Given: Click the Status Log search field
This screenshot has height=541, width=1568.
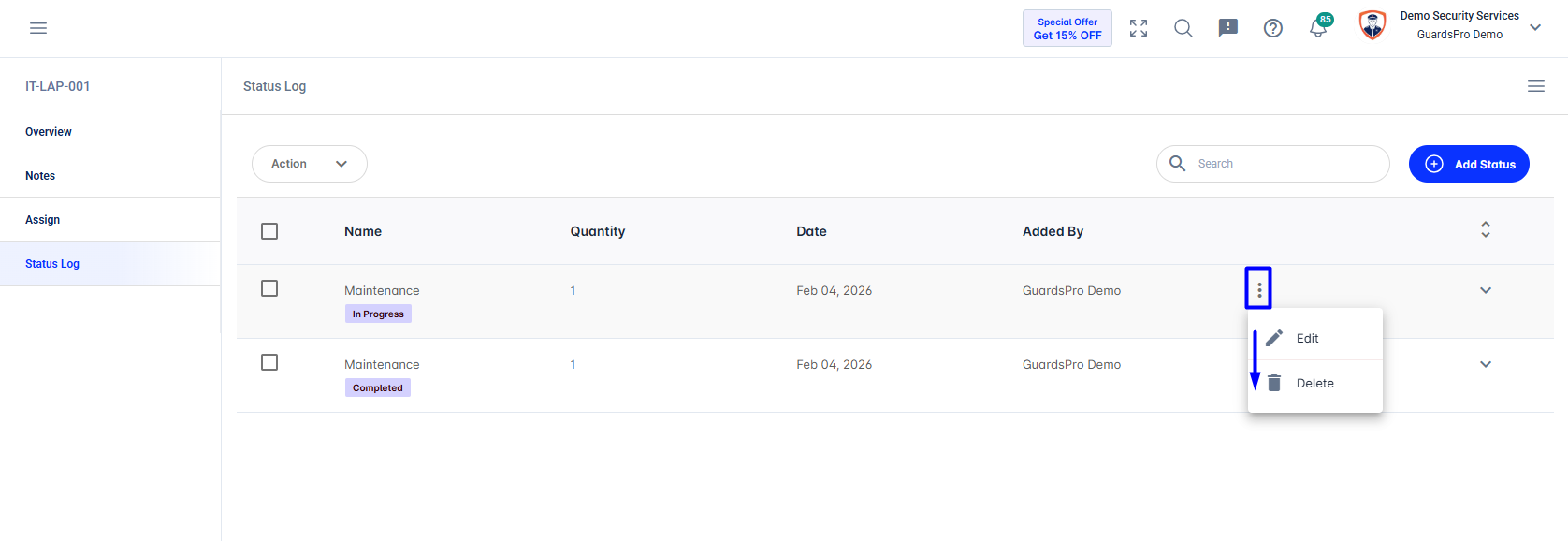Looking at the screenshot, I should 1273,164.
